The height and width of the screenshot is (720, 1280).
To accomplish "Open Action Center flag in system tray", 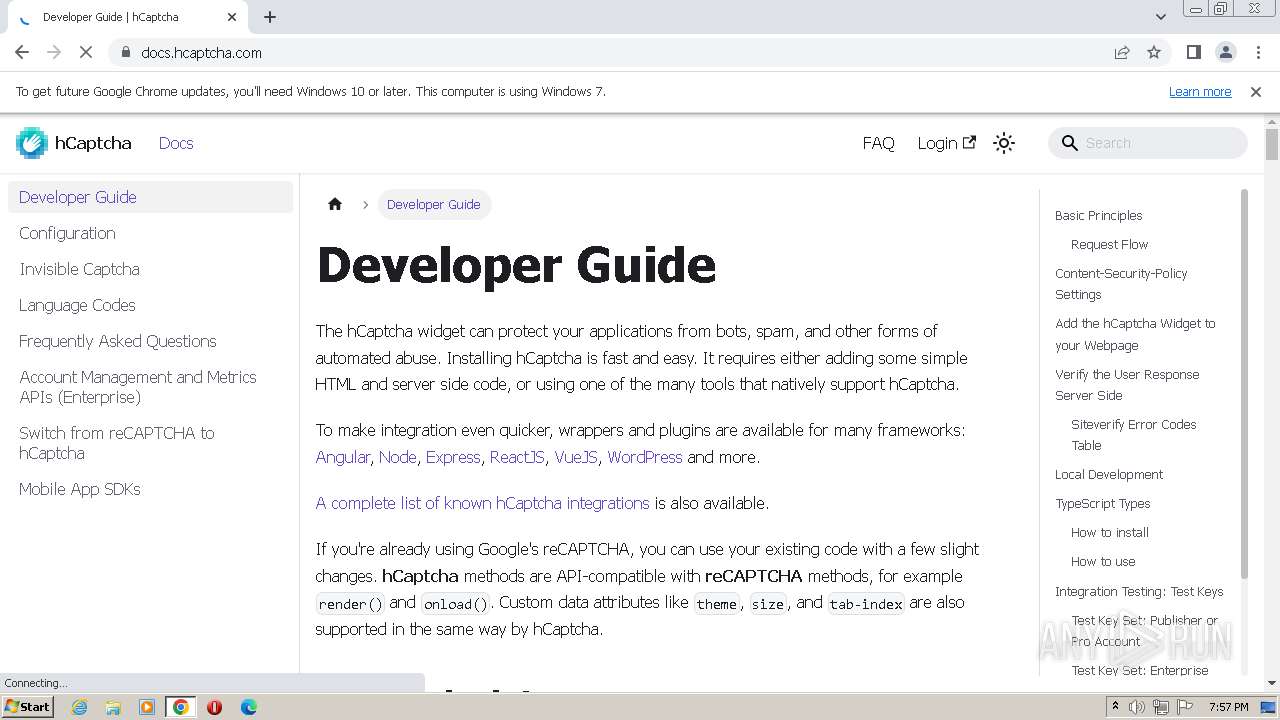I will [x=1184, y=707].
